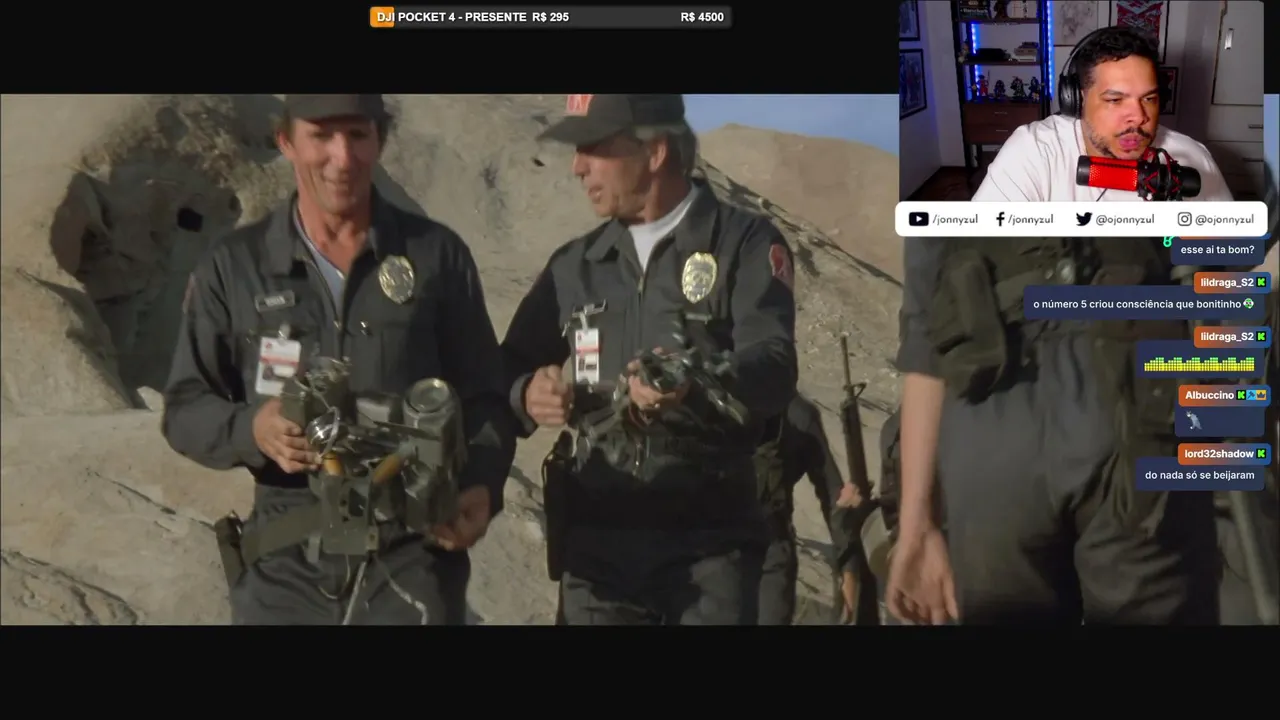Open the Twitter handle '@ojonnyzul'
The height and width of the screenshot is (720, 1280).
coord(1125,220)
